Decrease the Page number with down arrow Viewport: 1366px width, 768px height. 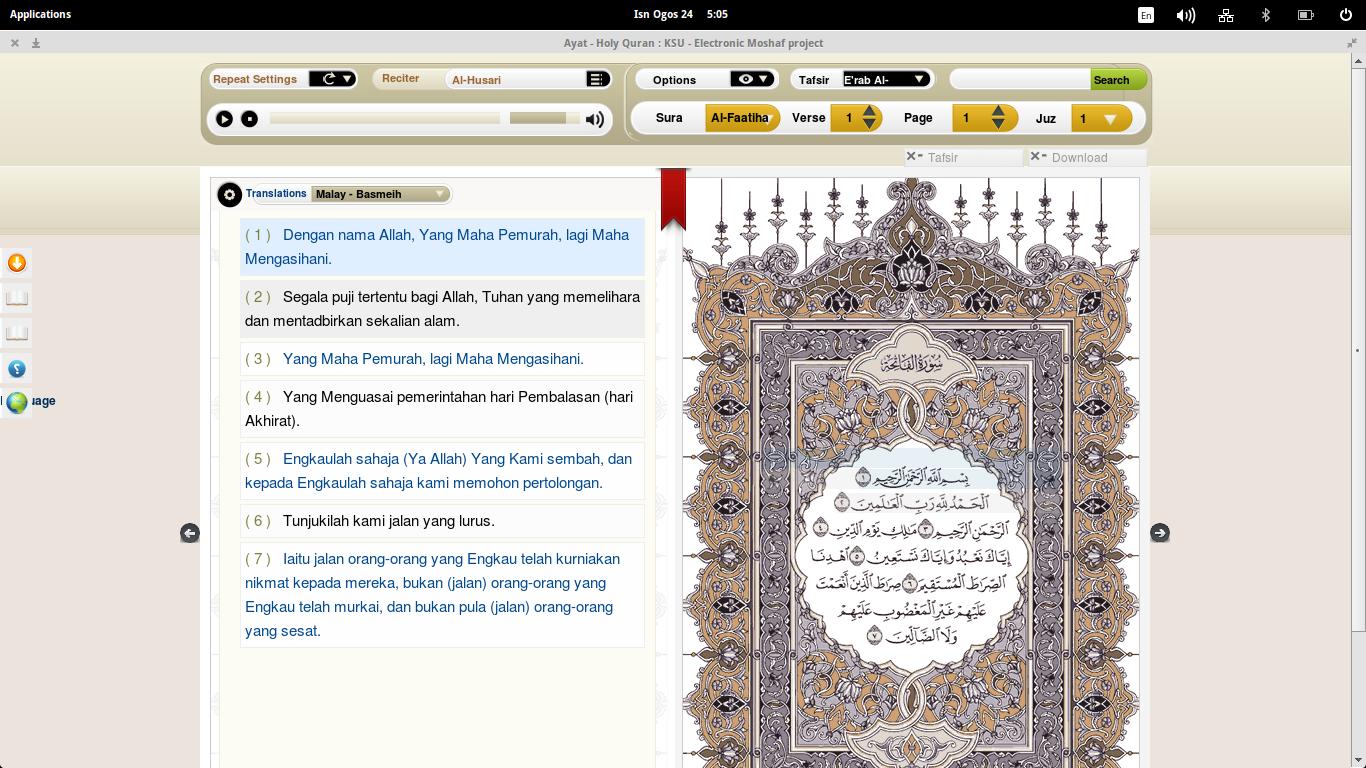998,125
